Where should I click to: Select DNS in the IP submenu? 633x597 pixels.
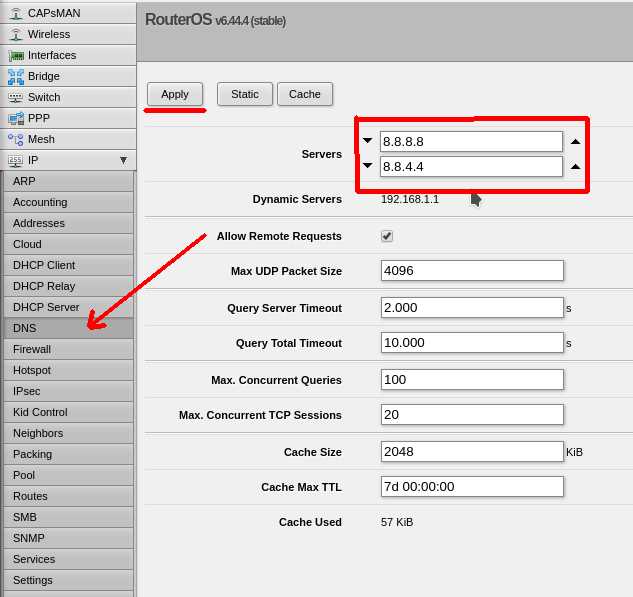click(x=69, y=328)
